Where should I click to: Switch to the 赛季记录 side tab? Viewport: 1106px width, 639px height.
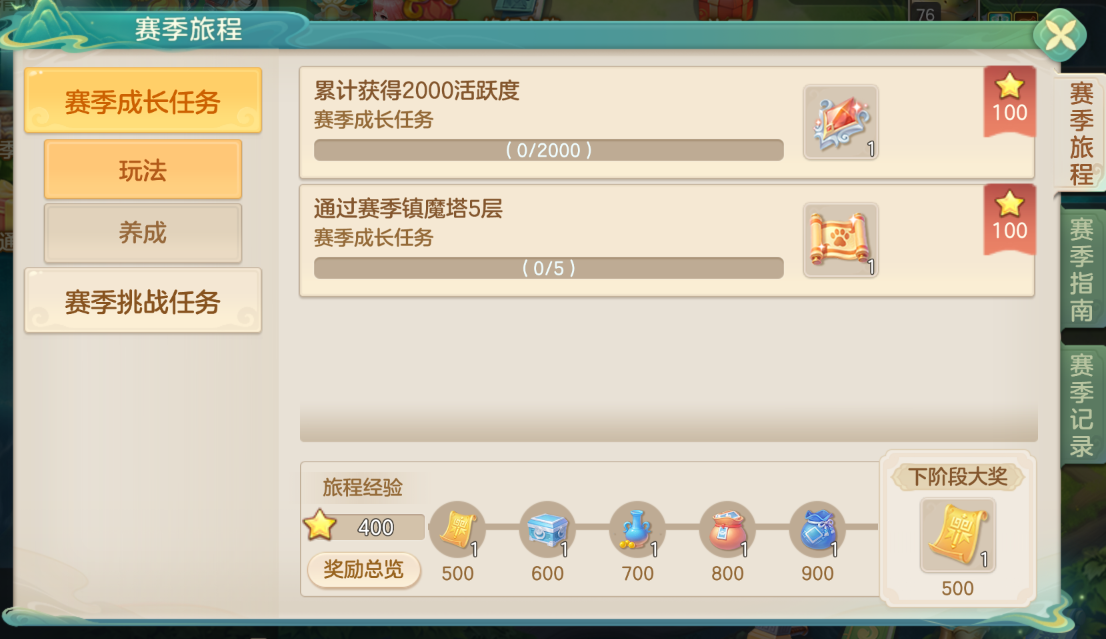click(1082, 406)
